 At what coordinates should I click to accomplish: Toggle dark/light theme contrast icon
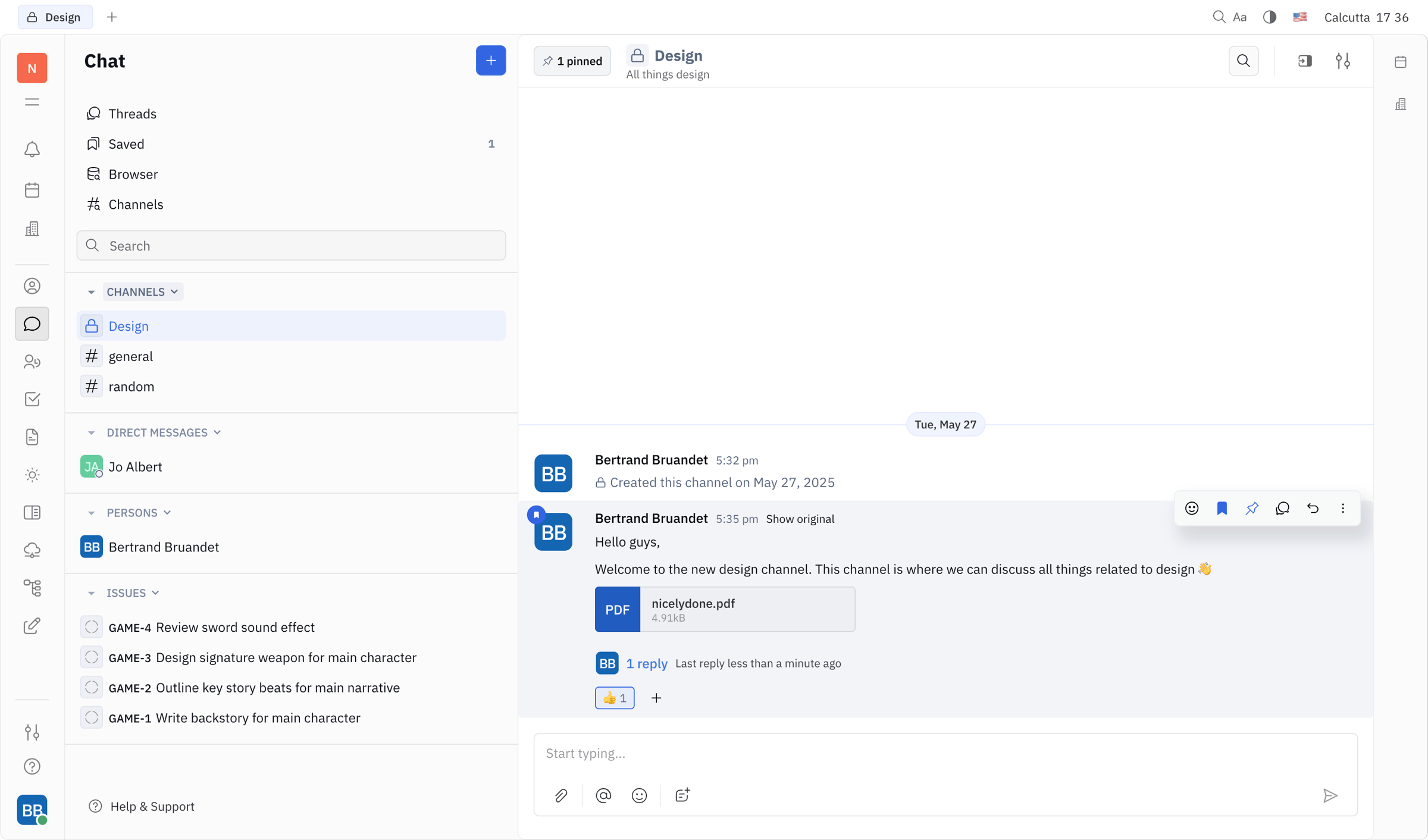tap(1269, 17)
